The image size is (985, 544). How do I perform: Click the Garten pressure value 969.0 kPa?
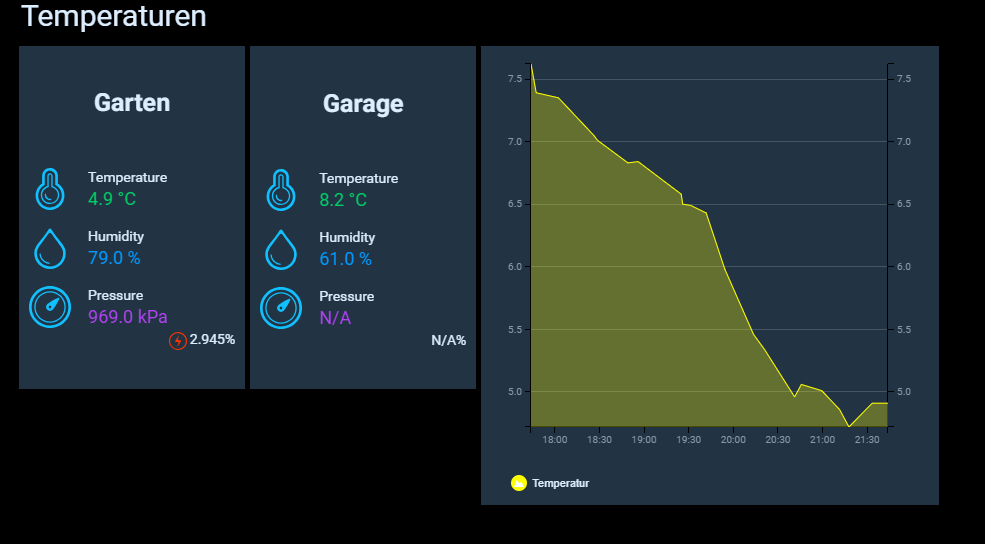127,317
